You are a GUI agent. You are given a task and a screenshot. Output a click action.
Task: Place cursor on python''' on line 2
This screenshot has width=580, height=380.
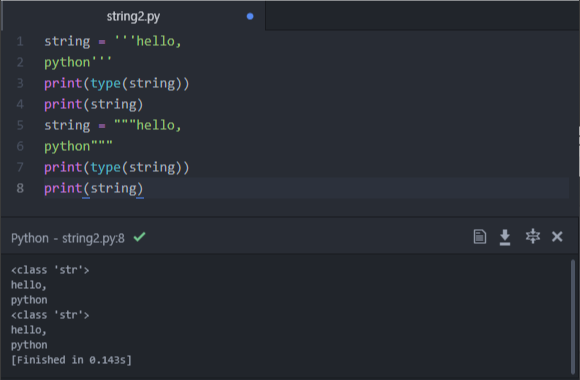click(x=78, y=62)
